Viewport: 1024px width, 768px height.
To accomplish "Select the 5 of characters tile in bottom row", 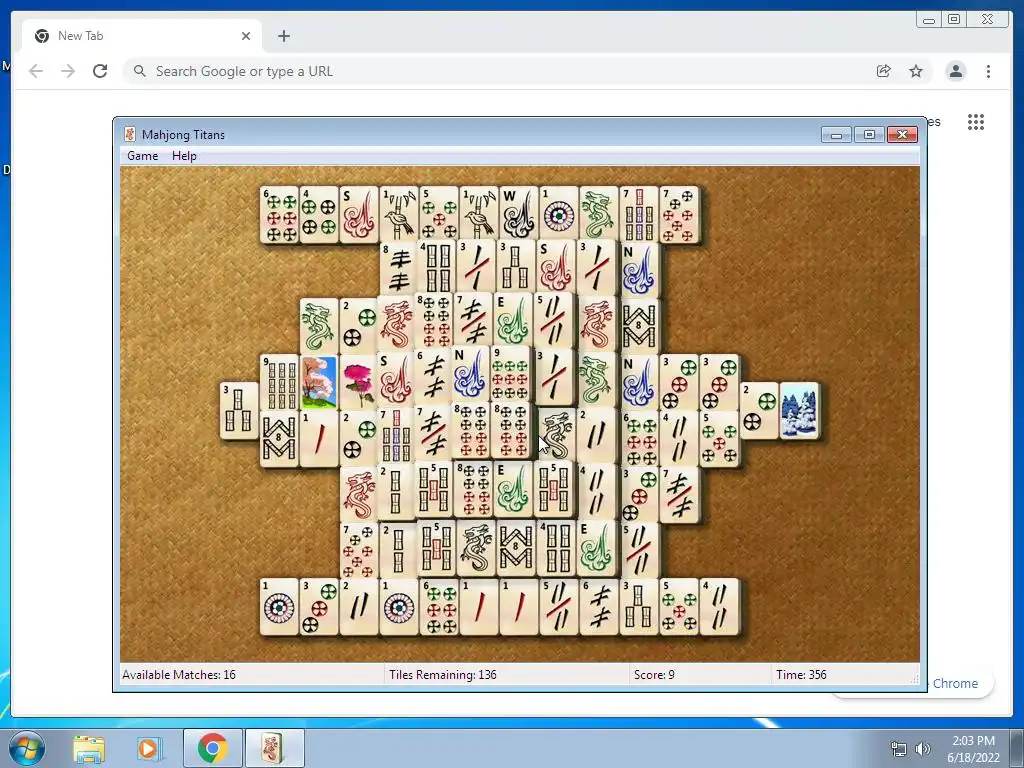I will pyautogui.click(x=558, y=607).
